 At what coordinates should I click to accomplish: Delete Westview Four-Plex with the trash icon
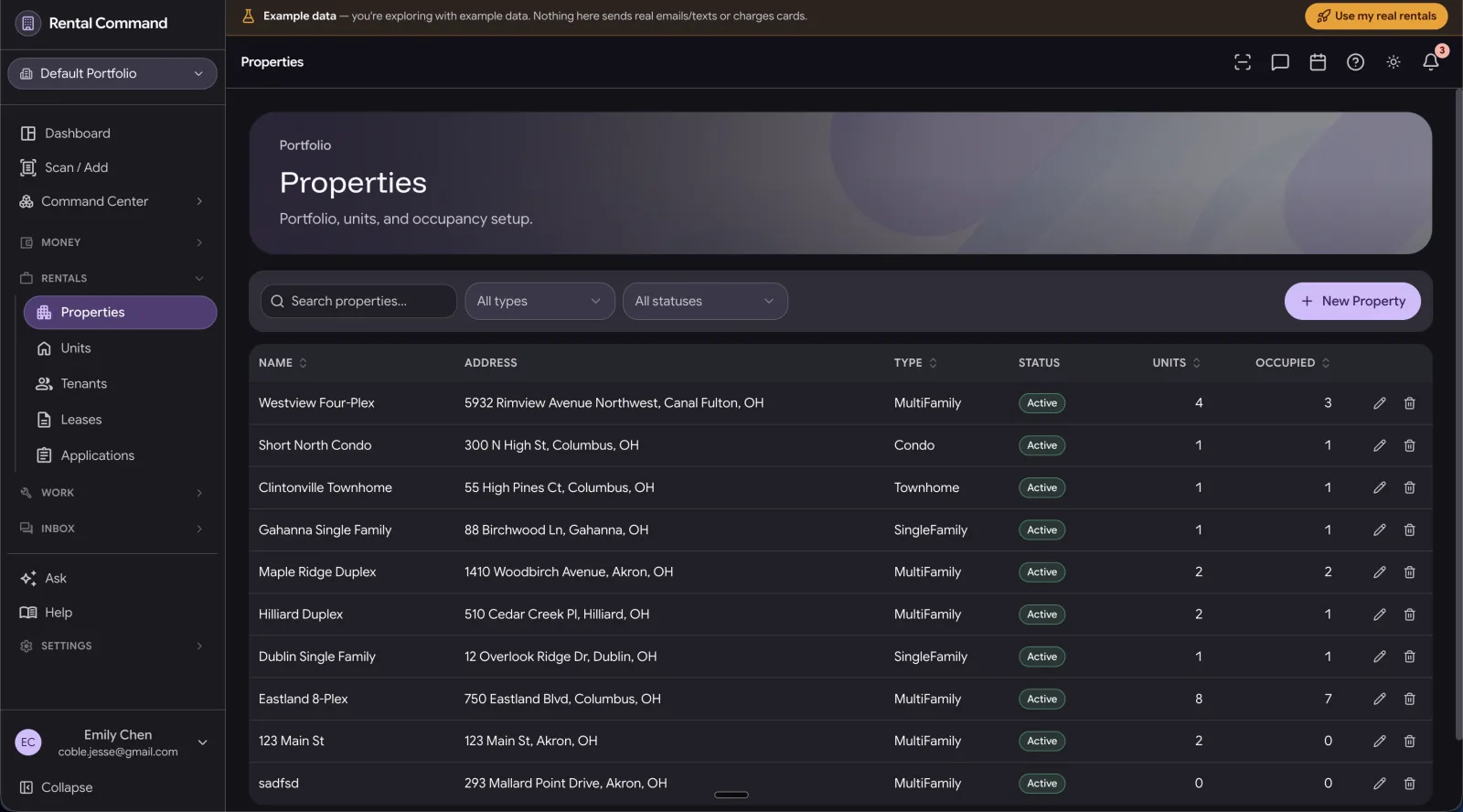[x=1410, y=403]
